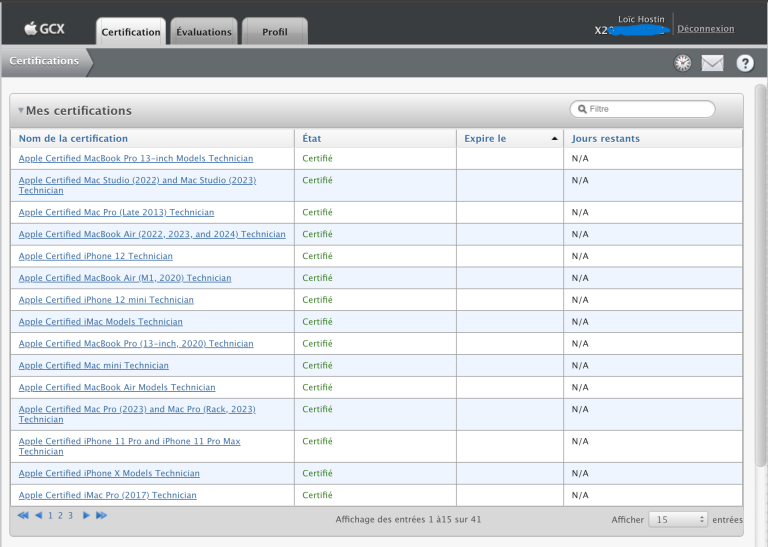Click the Apple GCX logo
The image size is (768, 547).
[x=44, y=29]
